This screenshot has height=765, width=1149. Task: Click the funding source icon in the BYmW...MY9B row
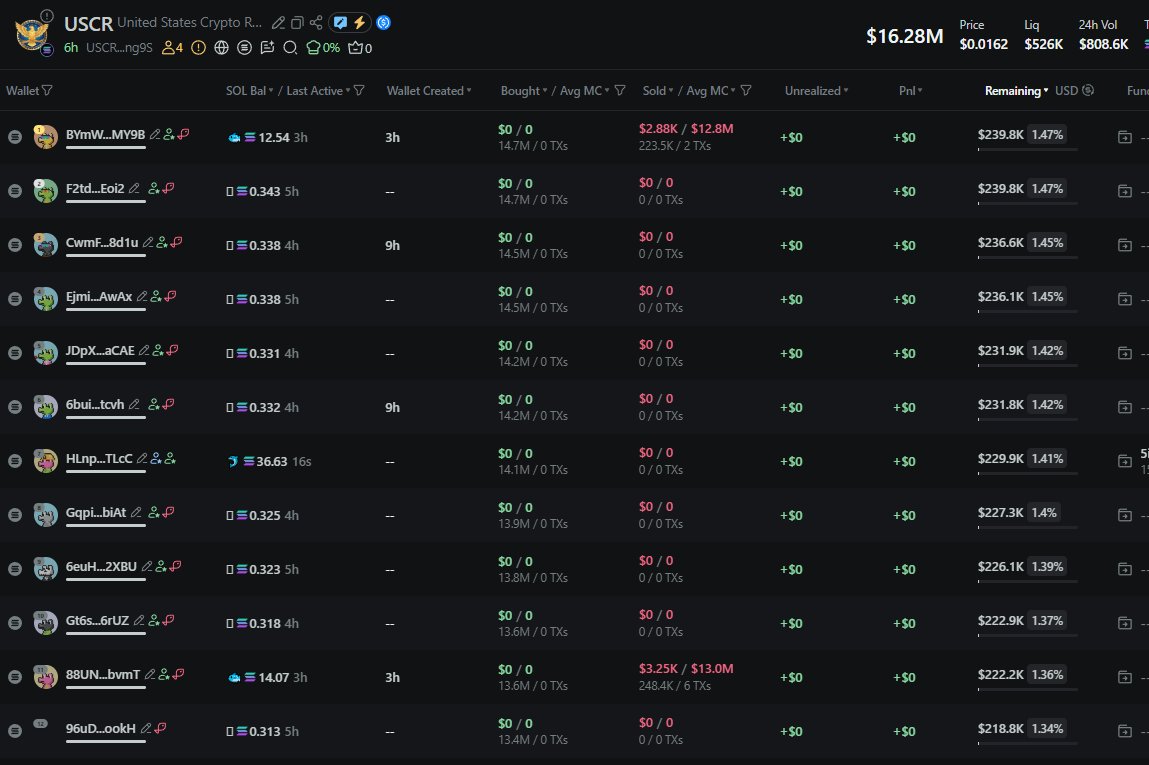coord(1125,137)
